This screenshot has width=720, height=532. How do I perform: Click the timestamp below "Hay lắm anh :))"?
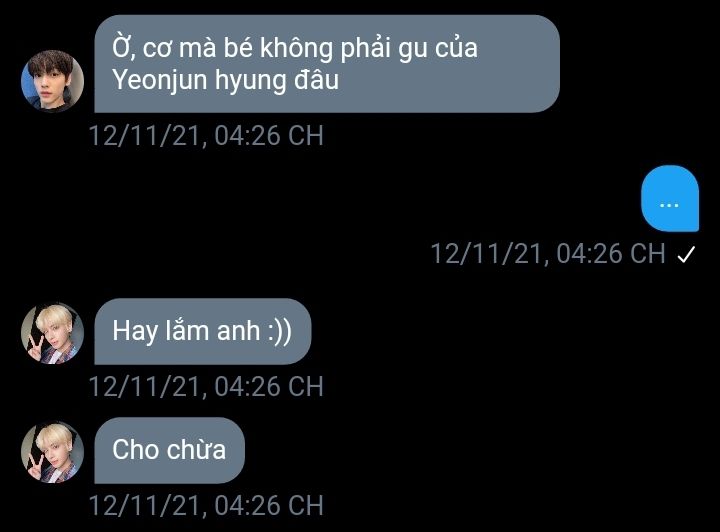click(x=206, y=386)
